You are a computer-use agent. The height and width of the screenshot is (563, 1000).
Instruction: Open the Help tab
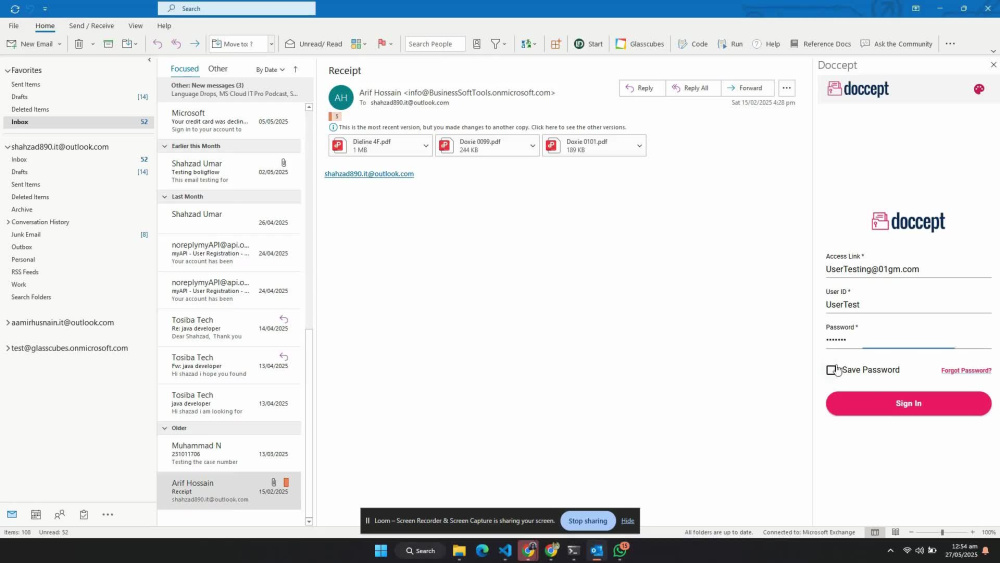pyautogui.click(x=164, y=26)
